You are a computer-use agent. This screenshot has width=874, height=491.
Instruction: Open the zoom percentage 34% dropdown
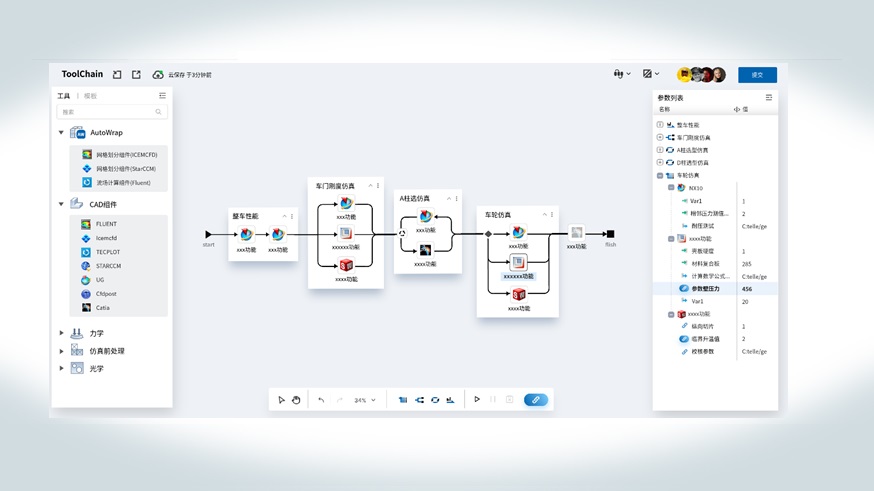point(365,400)
